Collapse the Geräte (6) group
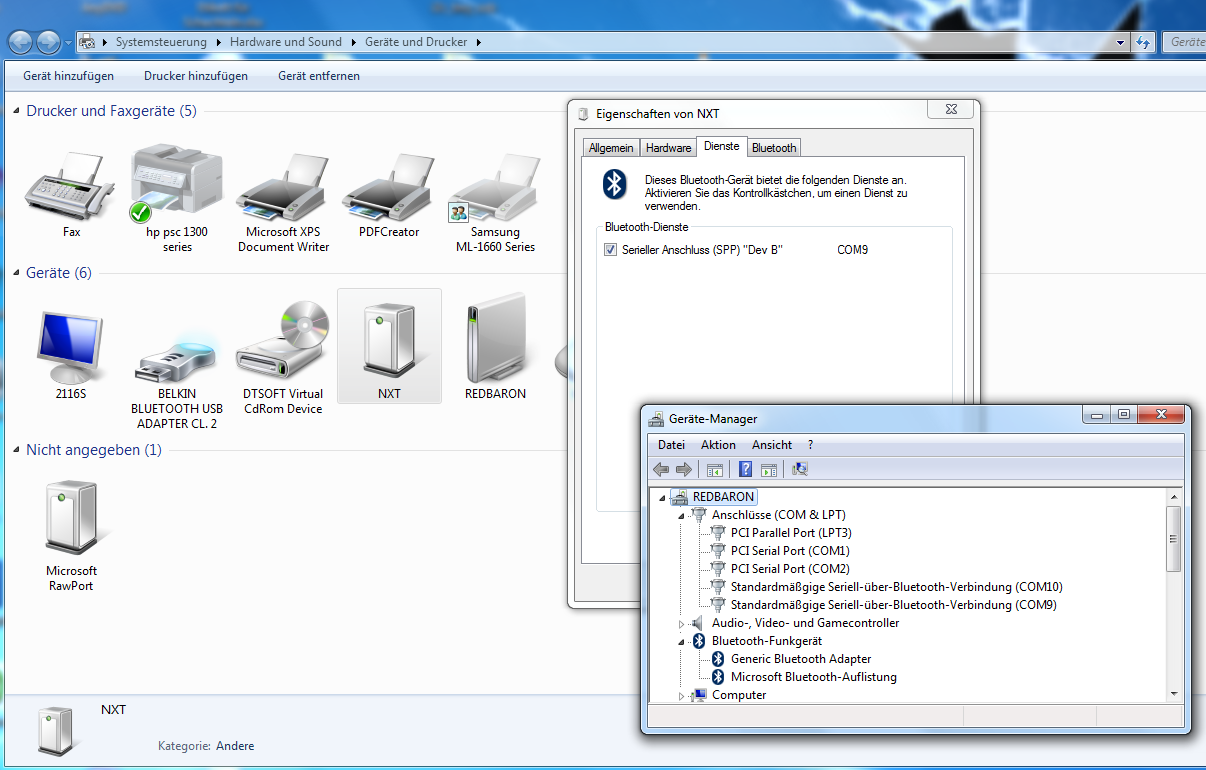Screen dimensions: 1206x770 pos(16,273)
